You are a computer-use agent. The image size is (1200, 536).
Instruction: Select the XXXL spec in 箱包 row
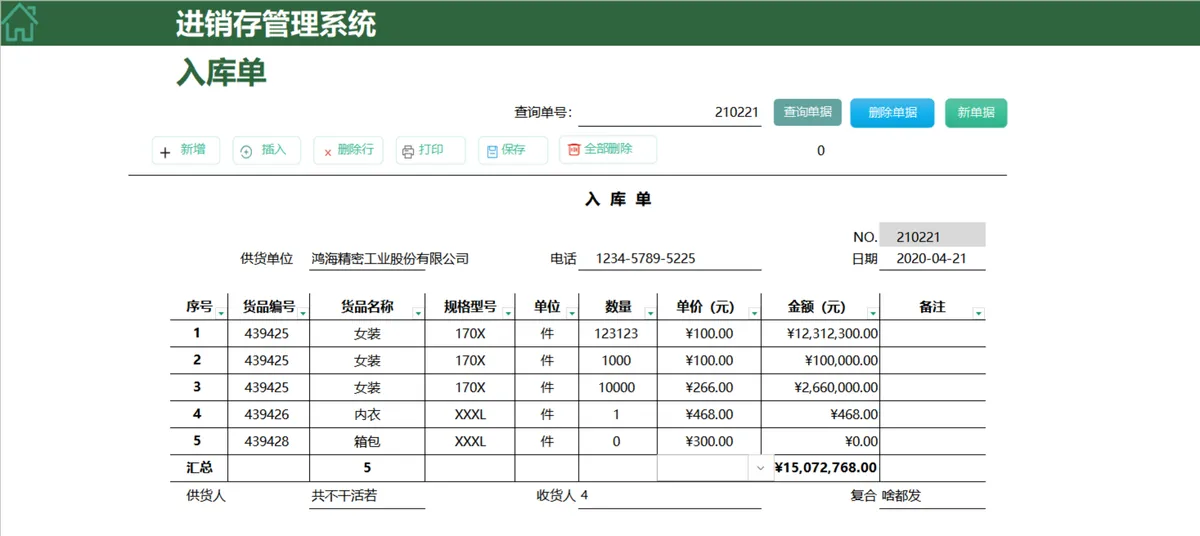pyautogui.click(x=470, y=442)
